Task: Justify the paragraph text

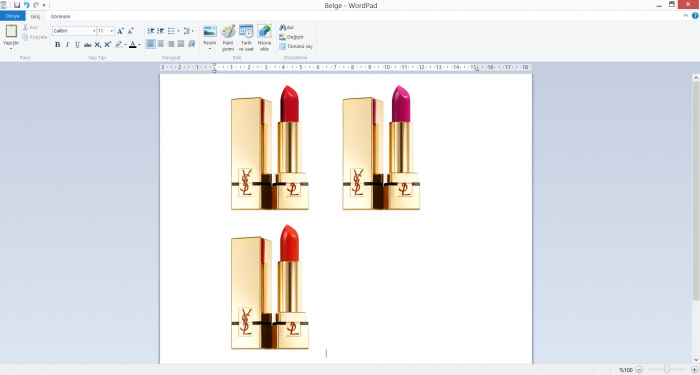Action: (181, 44)
